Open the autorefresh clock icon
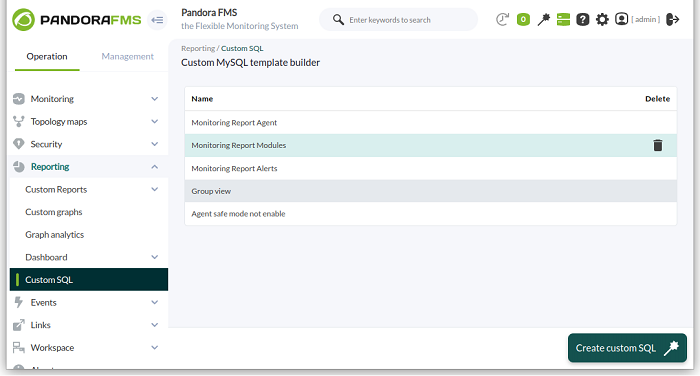 click(x=502, y=19)
